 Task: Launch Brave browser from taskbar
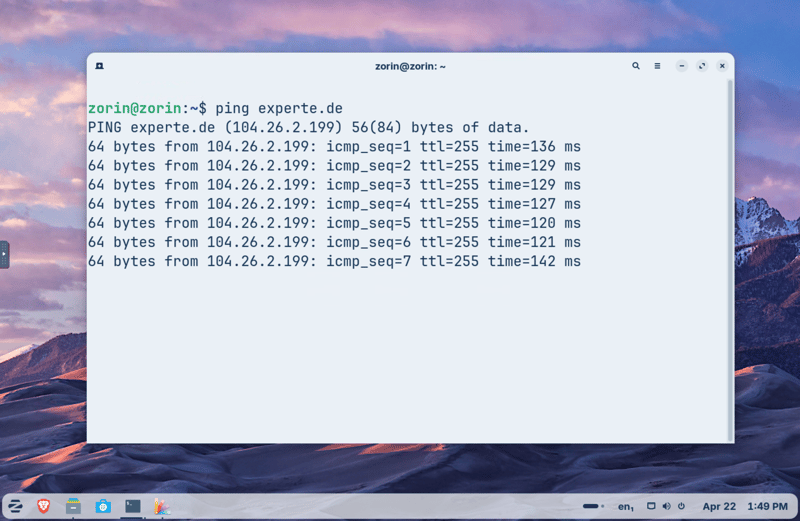point(44,506)
